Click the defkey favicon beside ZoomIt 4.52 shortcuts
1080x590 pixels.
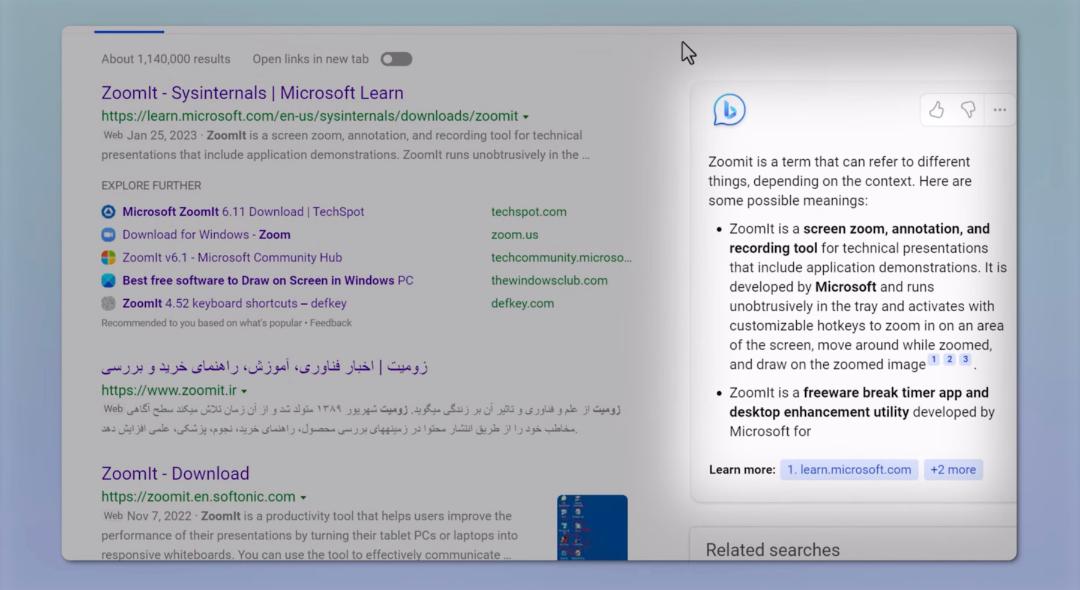coord(108,303)
